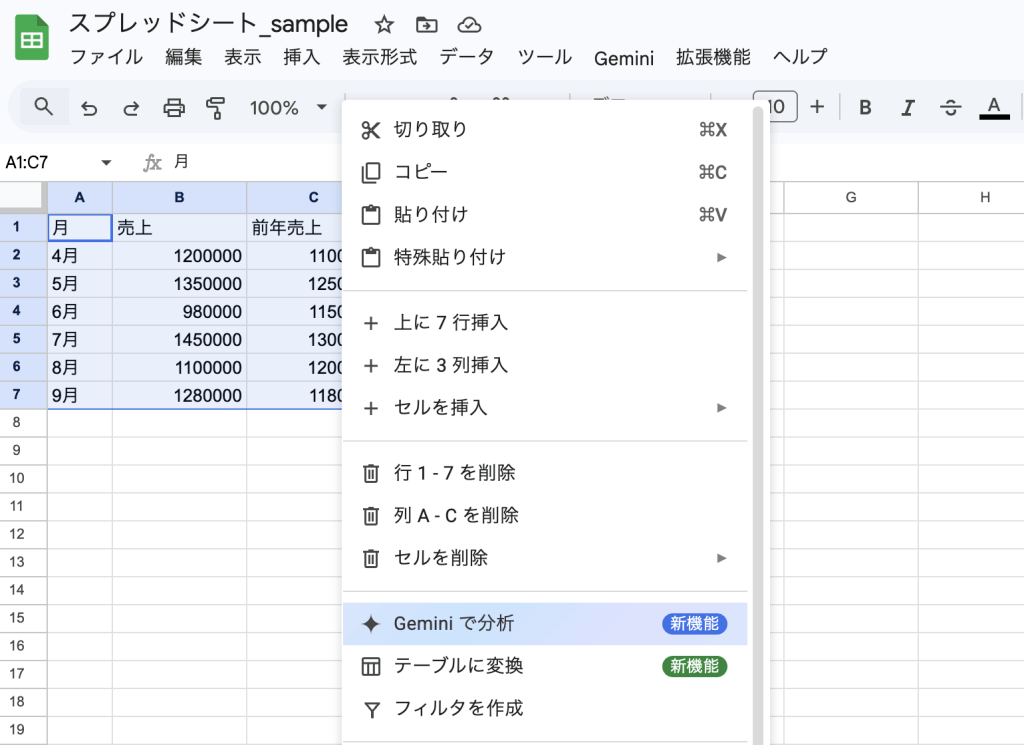Star the スプレッドシート_sample document
The height and width of the screenshot is (745, 1024).
tap(384, 25)
